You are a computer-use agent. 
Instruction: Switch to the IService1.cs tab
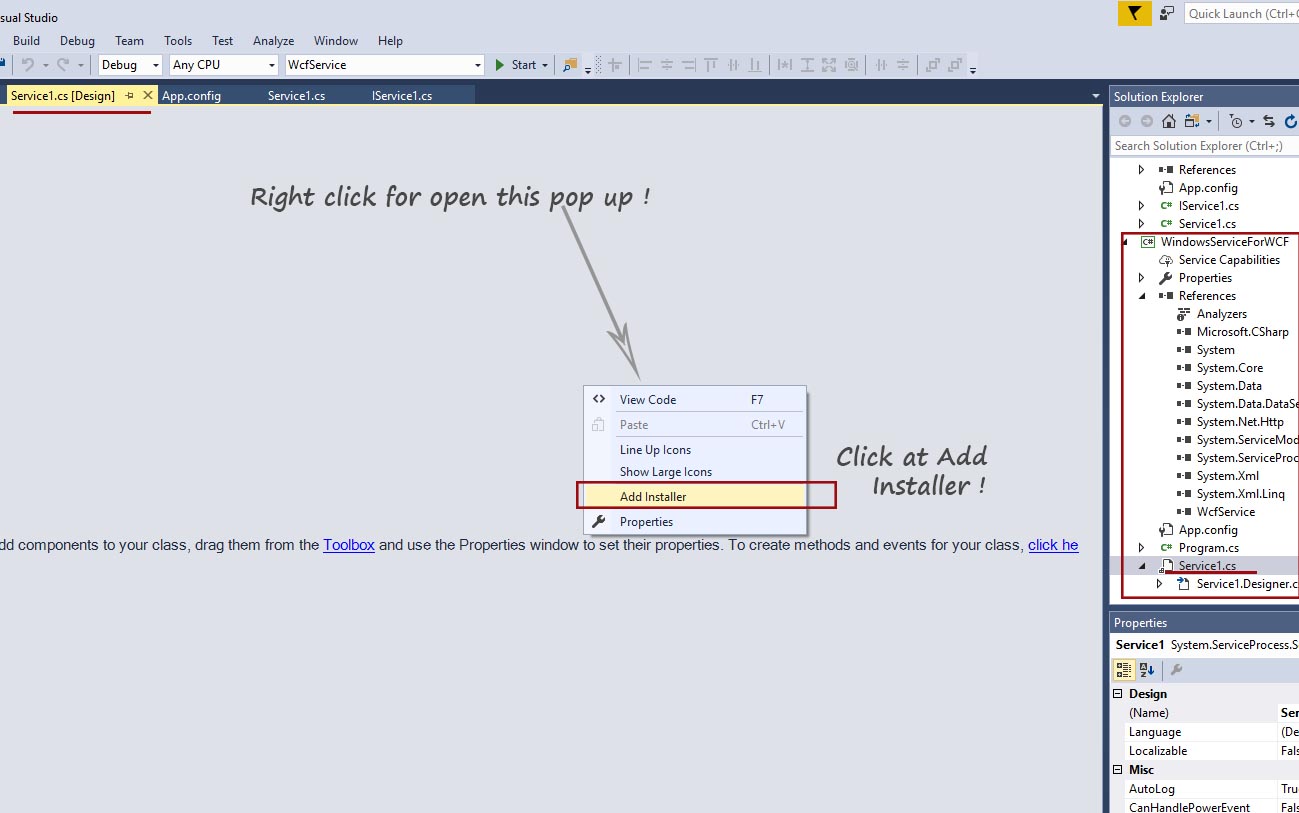402,96
